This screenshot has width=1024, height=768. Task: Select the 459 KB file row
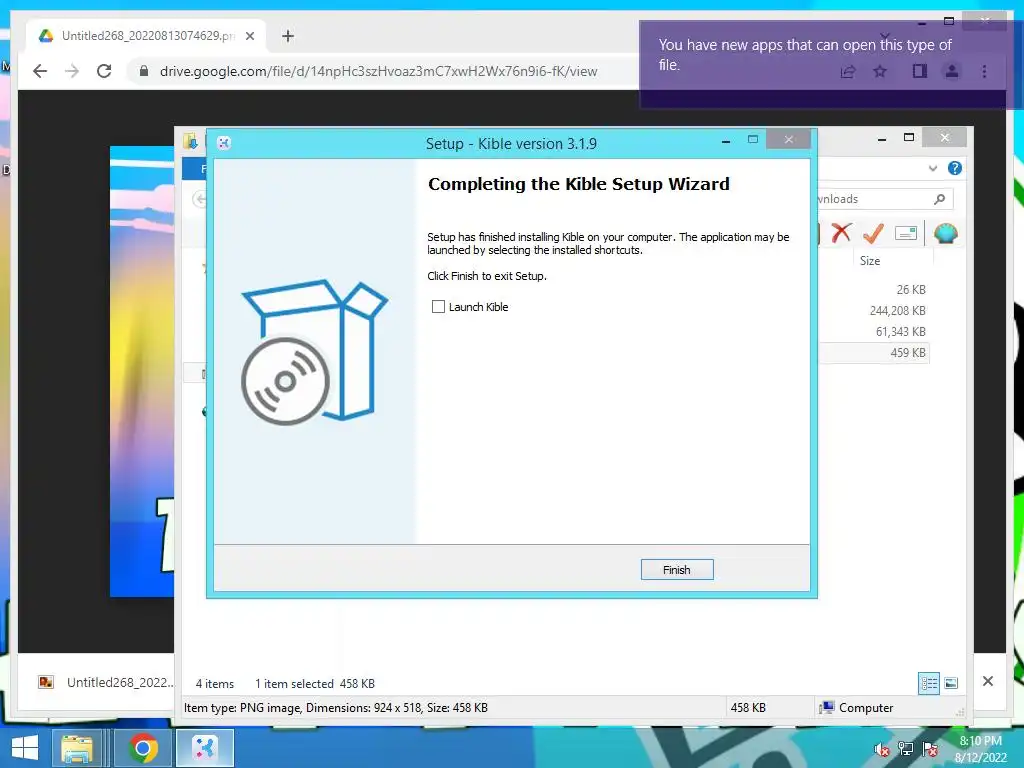tap(874, 353)
